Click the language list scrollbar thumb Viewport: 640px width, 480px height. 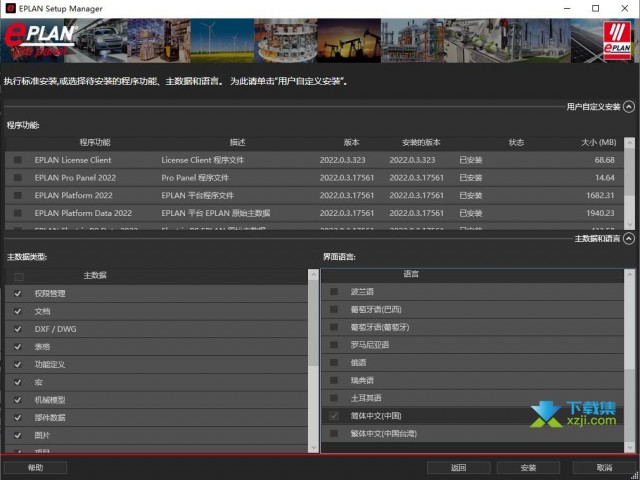[x=630, y=404]
